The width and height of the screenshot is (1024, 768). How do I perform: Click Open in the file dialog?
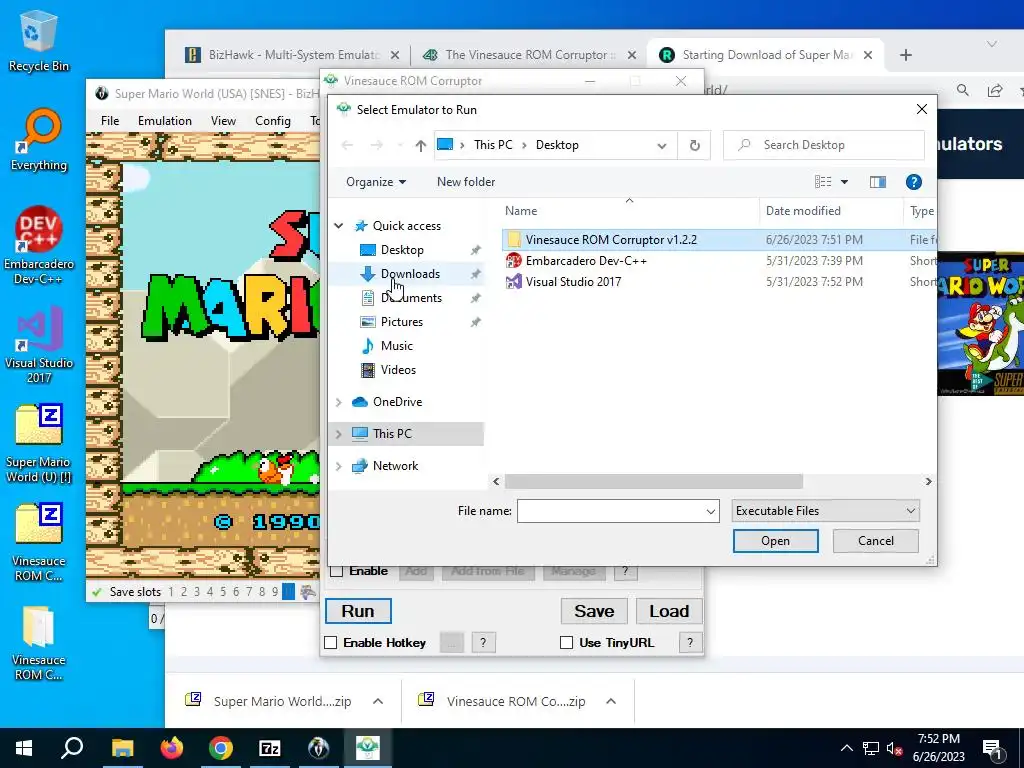(775, 541)
